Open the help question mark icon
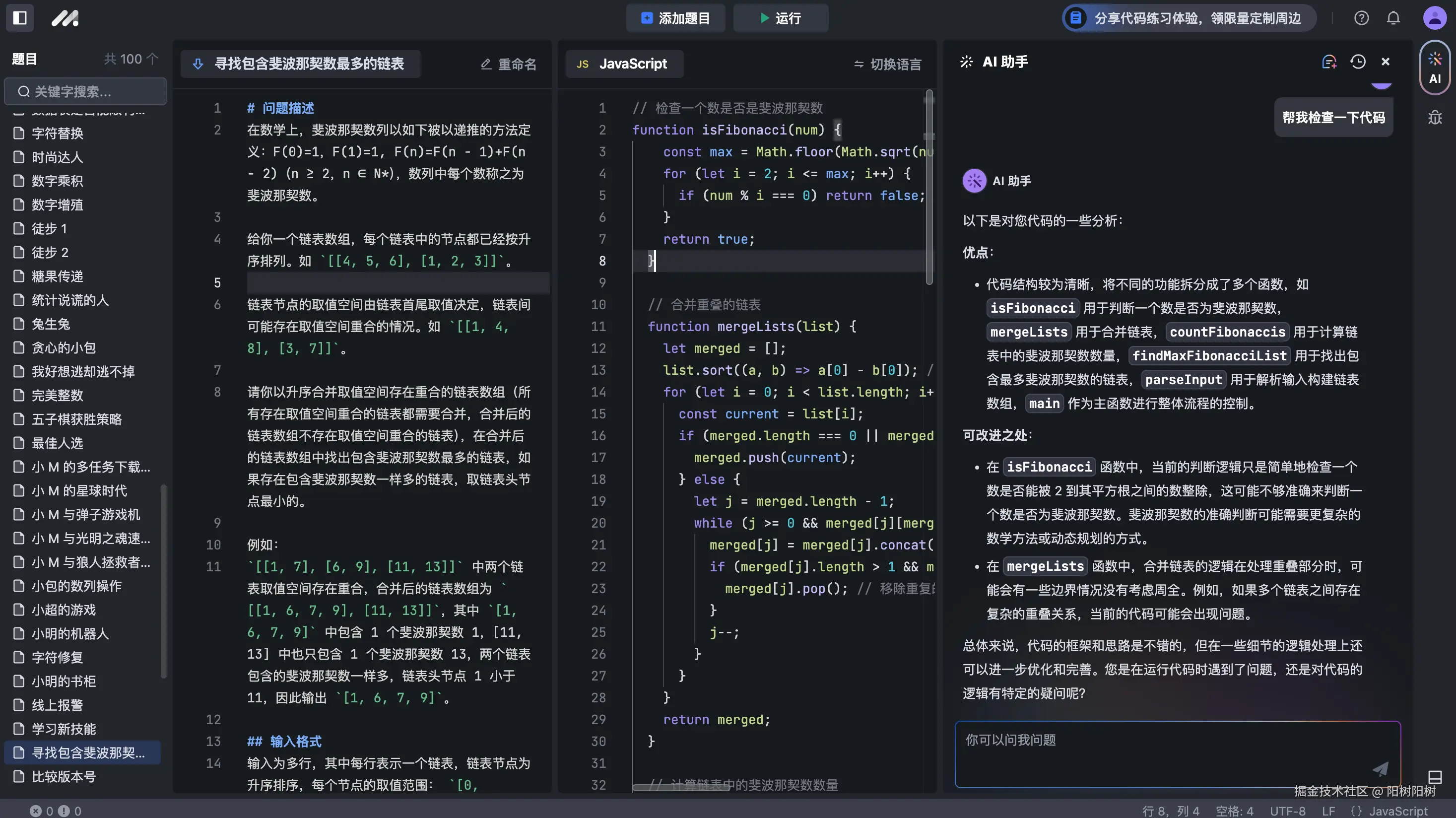Screen dimensions: 1456x818 pos(1362,17)
